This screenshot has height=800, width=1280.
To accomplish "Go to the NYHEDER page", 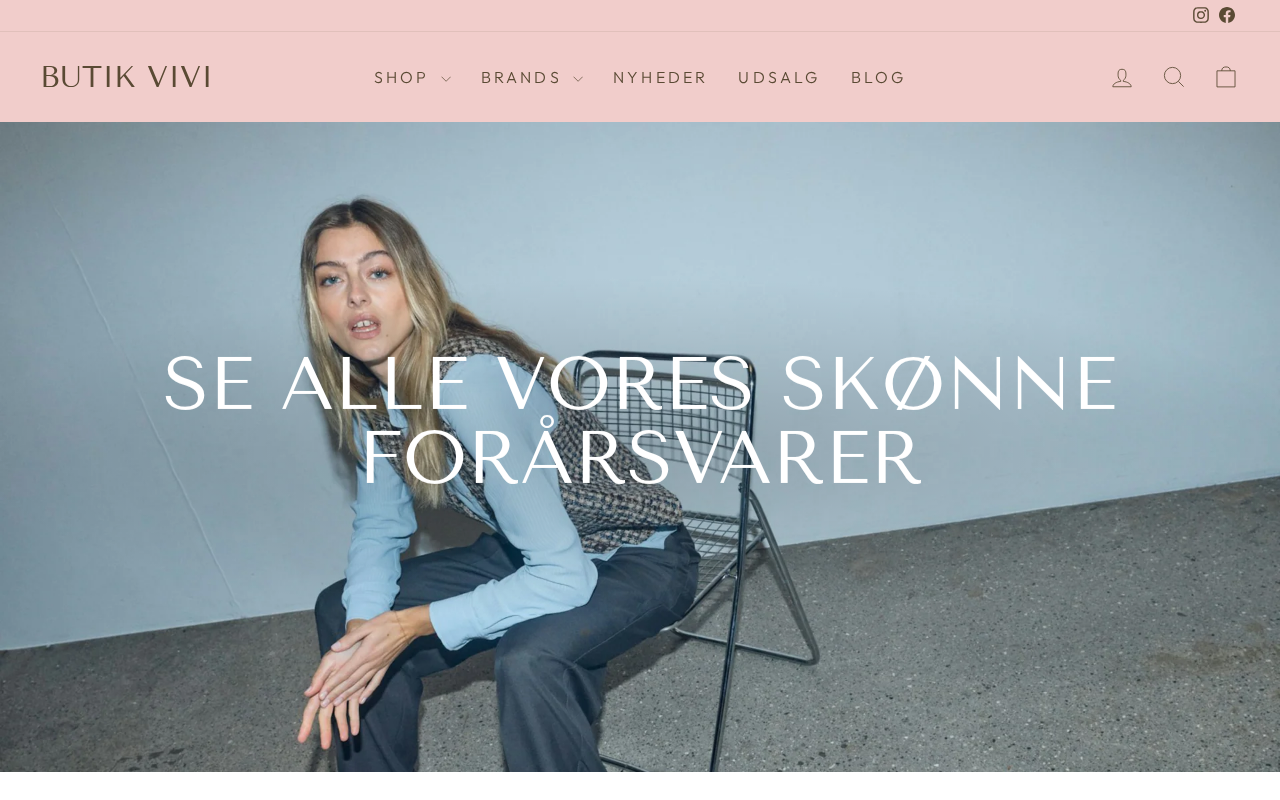I will [660, 78].
